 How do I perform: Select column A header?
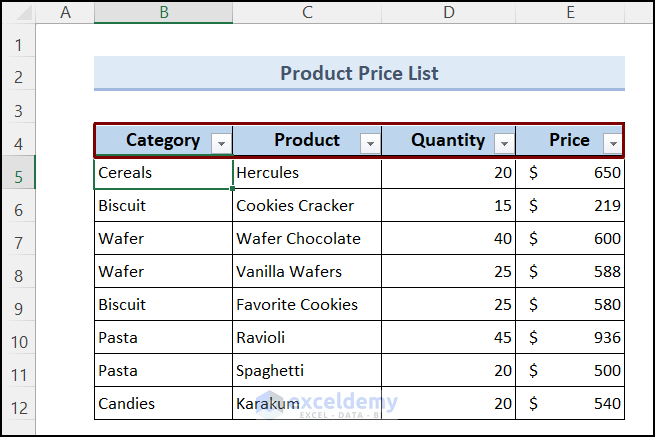point(66,12)
